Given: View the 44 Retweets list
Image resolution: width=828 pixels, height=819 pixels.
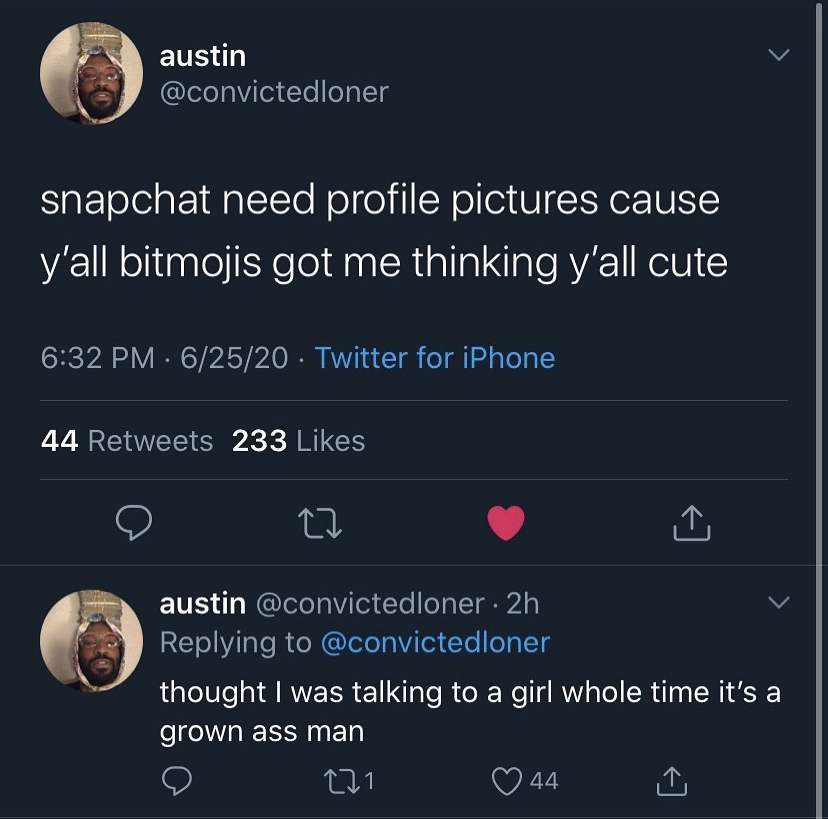Looking at the screenshot, I should pos(127,440).
